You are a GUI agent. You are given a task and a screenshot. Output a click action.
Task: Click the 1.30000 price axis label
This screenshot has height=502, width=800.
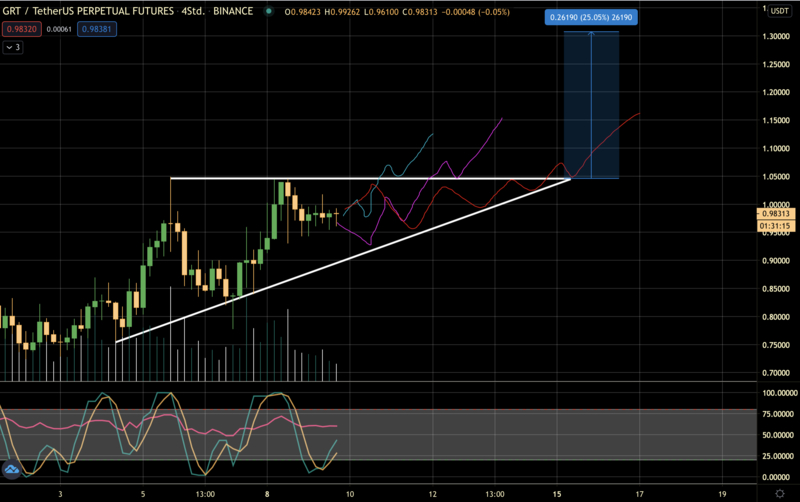click(776, 36)
